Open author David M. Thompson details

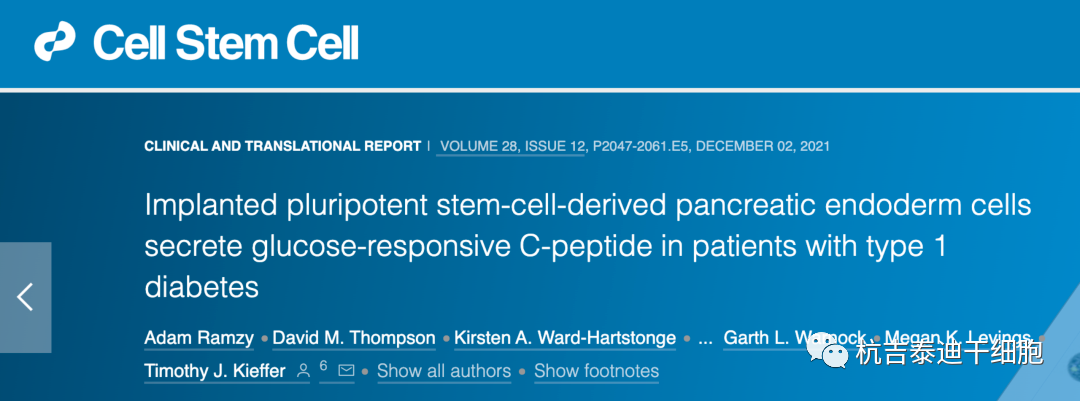click(x=355, y=338)
